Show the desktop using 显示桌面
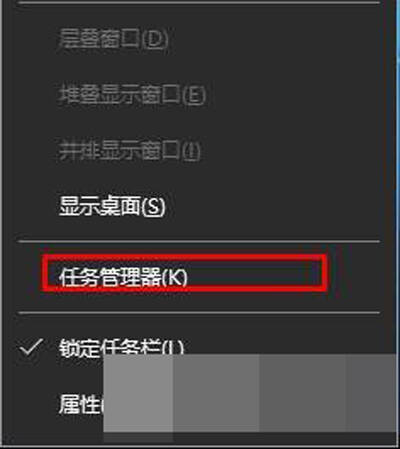The width and height of the screenshot is (400, 449). pyautogui.click(x=99, y=206)
